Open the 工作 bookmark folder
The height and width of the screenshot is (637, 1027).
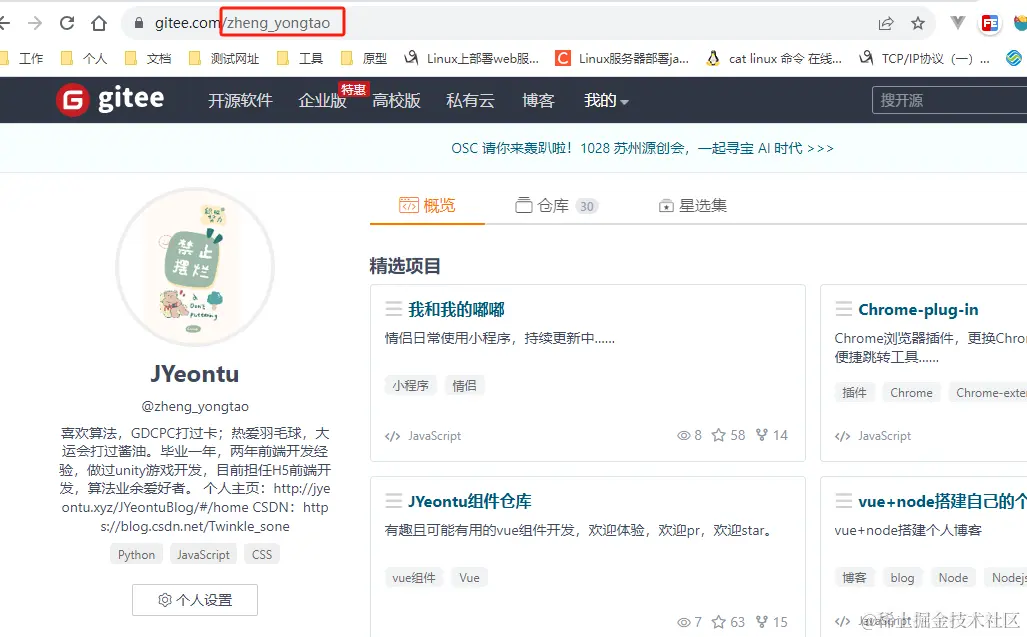point(22,59)
